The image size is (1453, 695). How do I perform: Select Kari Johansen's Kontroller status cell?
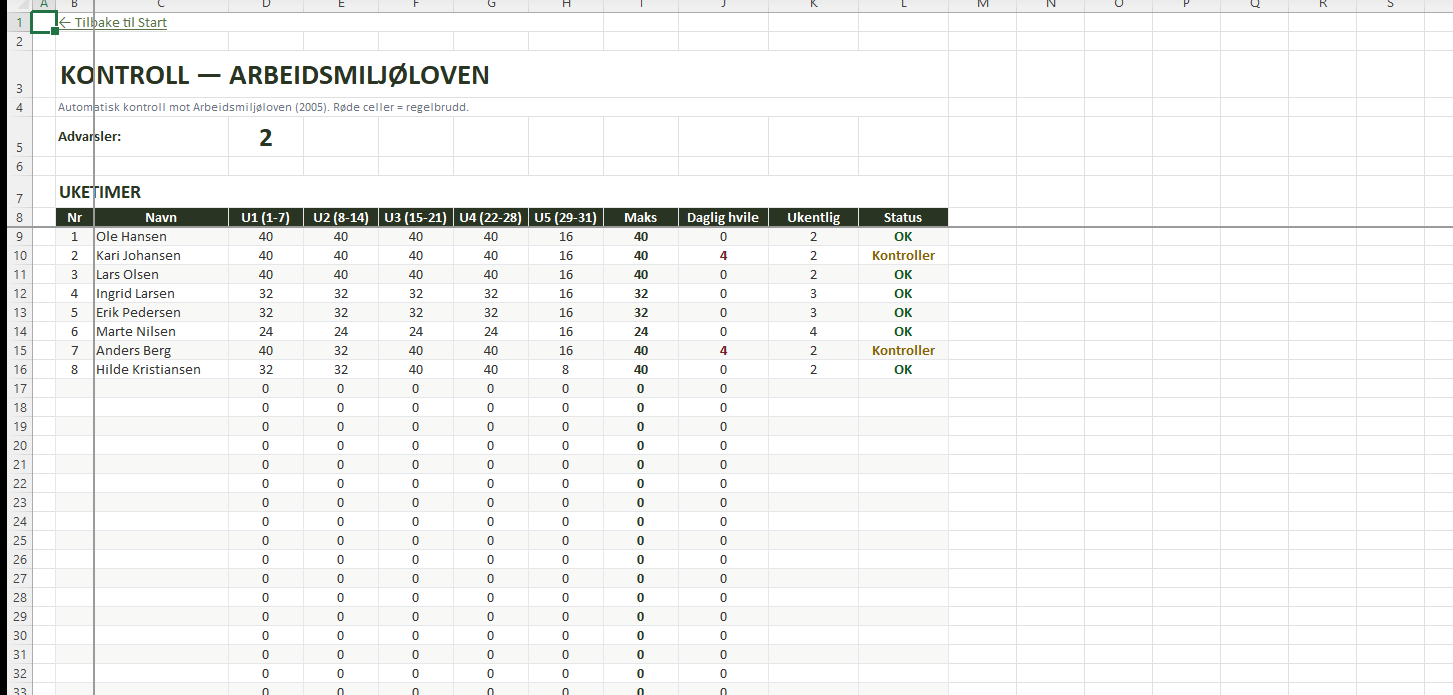click(902, 255)
